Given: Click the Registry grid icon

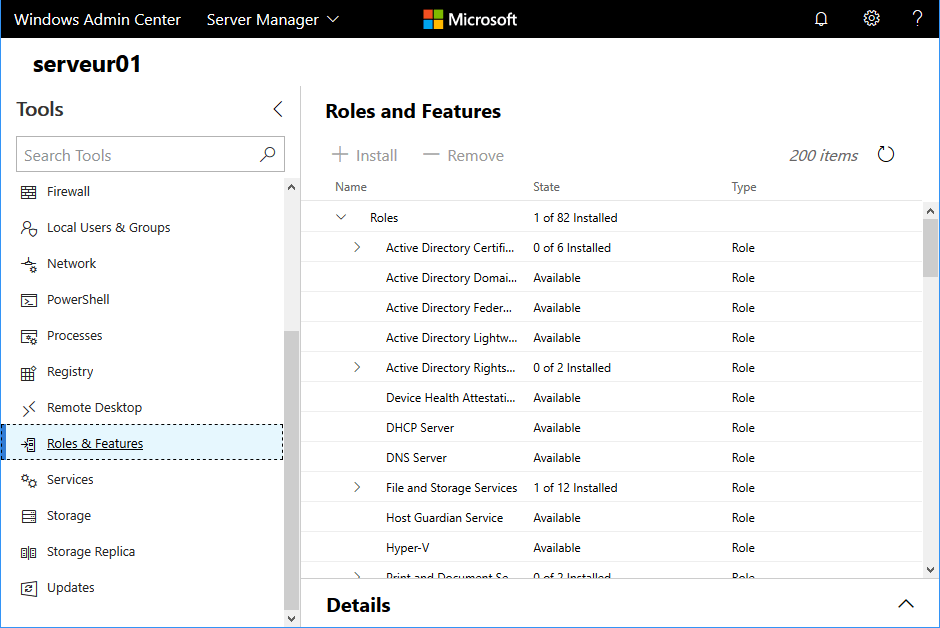Looking at the screenshot, I should click(28, 373).
